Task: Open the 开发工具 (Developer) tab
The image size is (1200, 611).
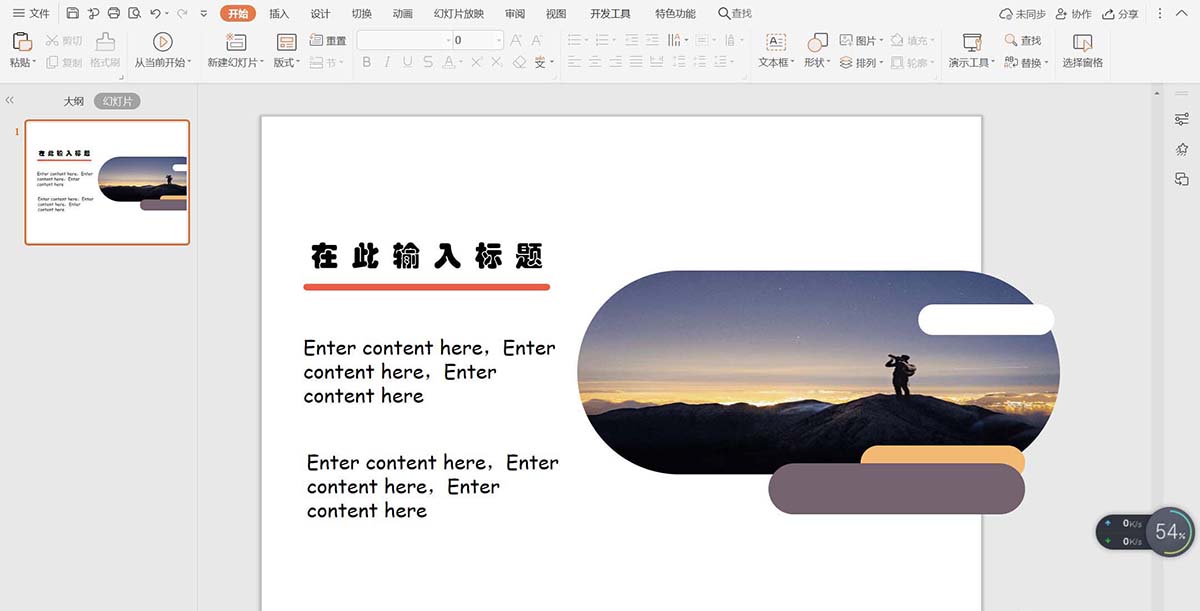Action: 610,14
